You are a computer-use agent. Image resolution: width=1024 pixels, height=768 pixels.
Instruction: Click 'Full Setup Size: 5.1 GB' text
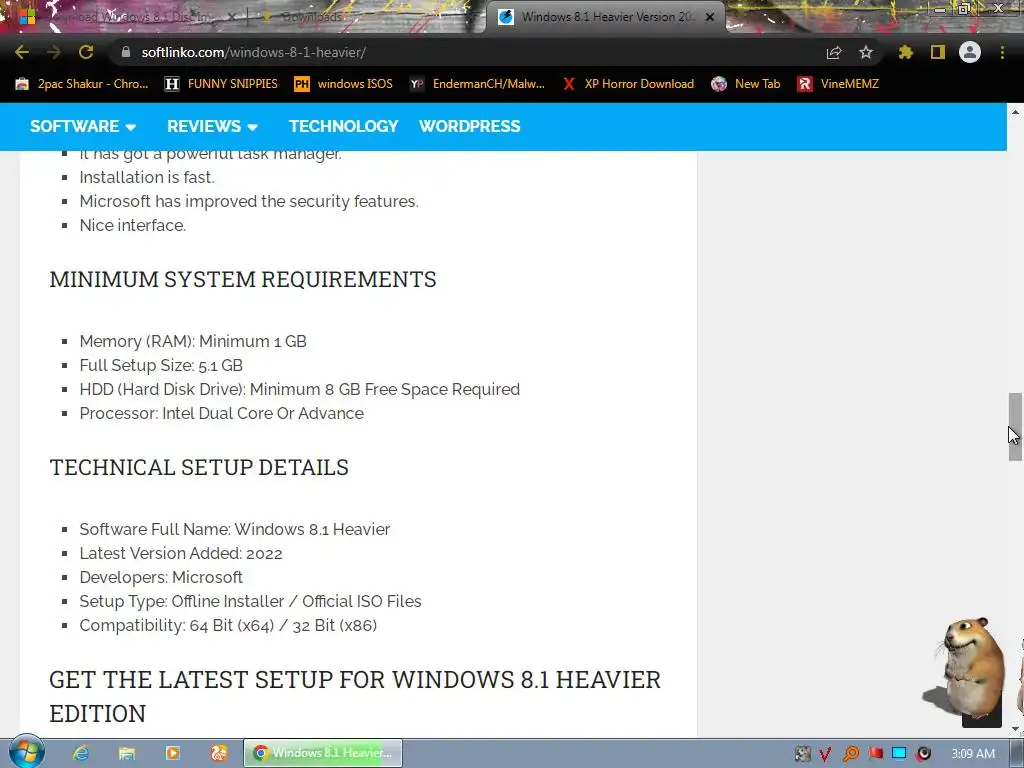coord(161,366)
